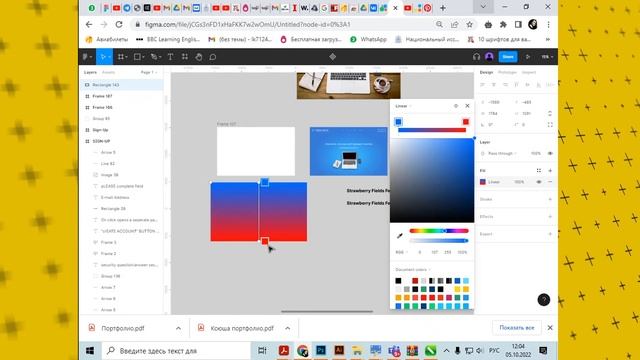This screenshot has width=640, height=360.
Task: Click the Linear fill color swatch
Action: click(483, 182)
